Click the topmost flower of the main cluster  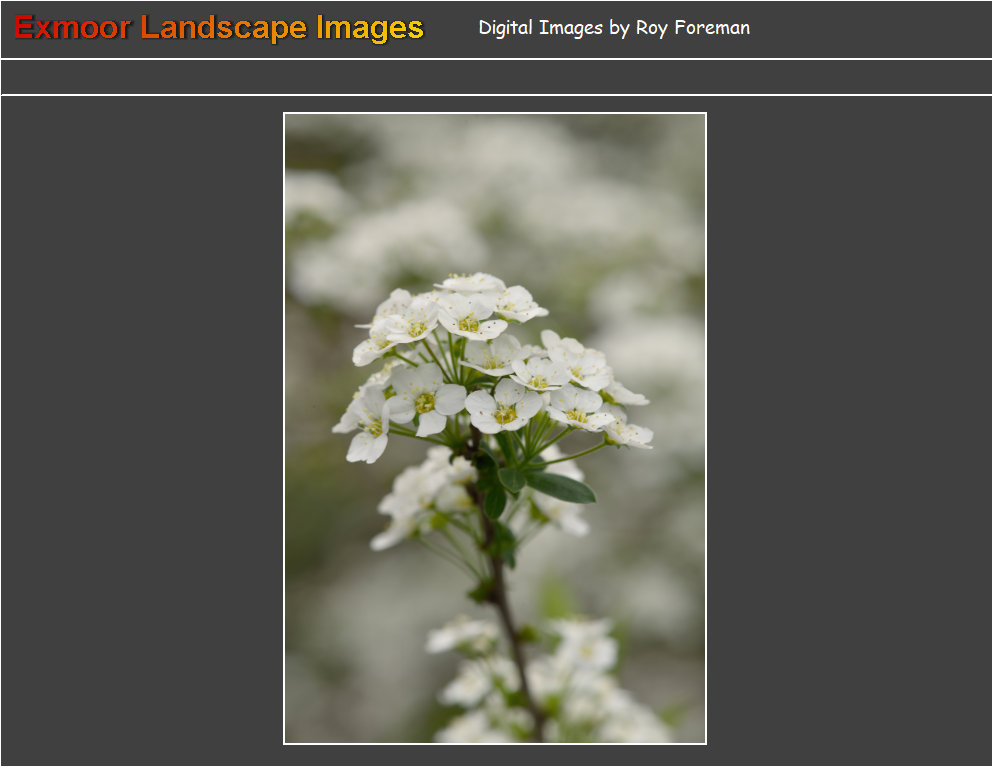point(470,283)
